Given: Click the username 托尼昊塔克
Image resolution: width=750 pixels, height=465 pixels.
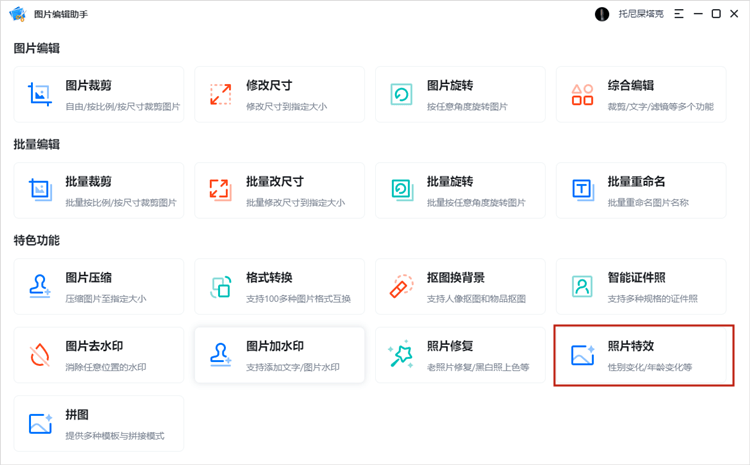Looking at the screenshot, I should pos(640,14).
